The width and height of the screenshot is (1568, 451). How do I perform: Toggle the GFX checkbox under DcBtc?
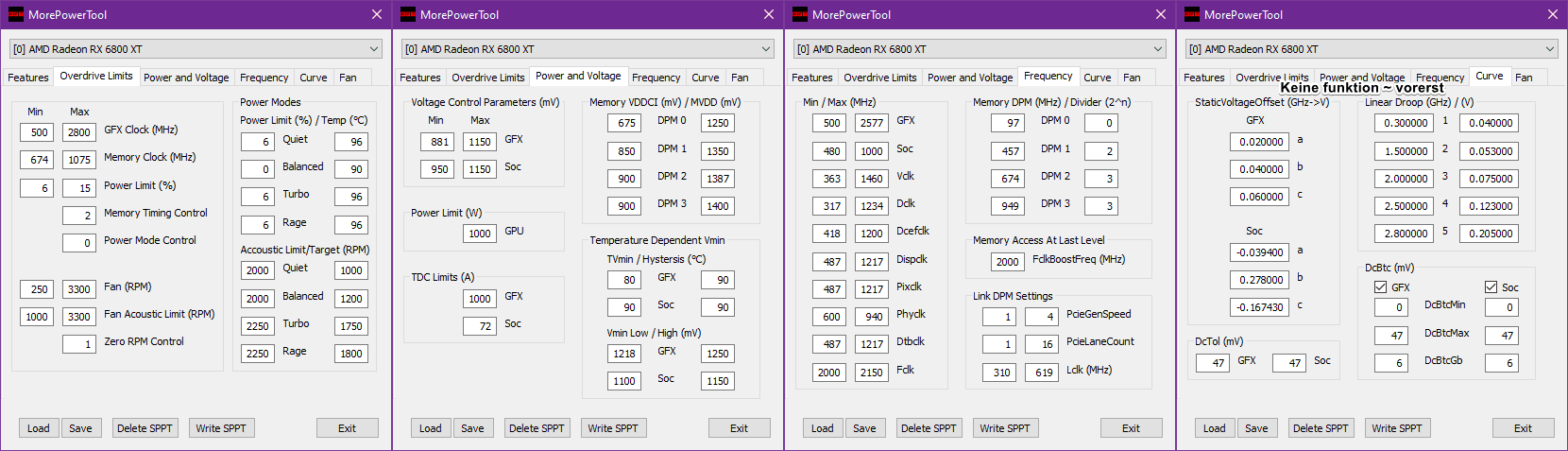[x=1380, y=287]
